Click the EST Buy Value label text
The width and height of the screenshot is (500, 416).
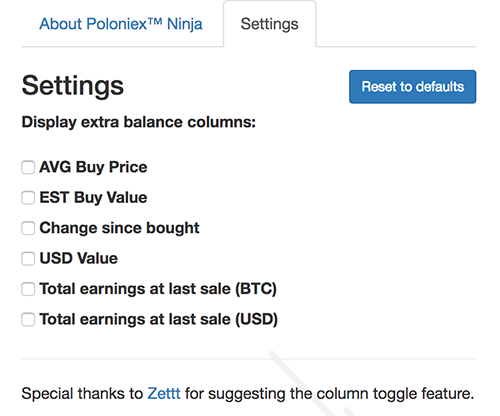point(93,197)
